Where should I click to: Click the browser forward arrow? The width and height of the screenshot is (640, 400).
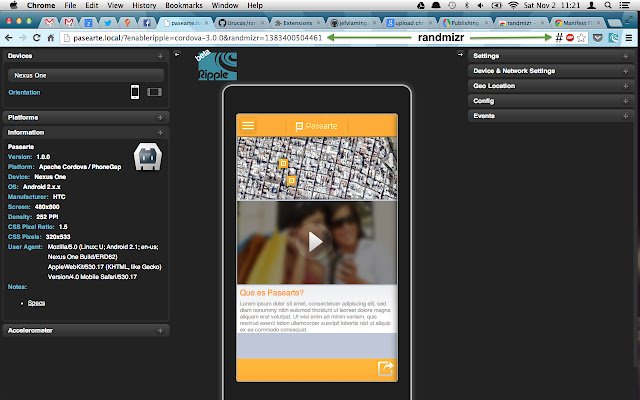[x=22, y=38]
